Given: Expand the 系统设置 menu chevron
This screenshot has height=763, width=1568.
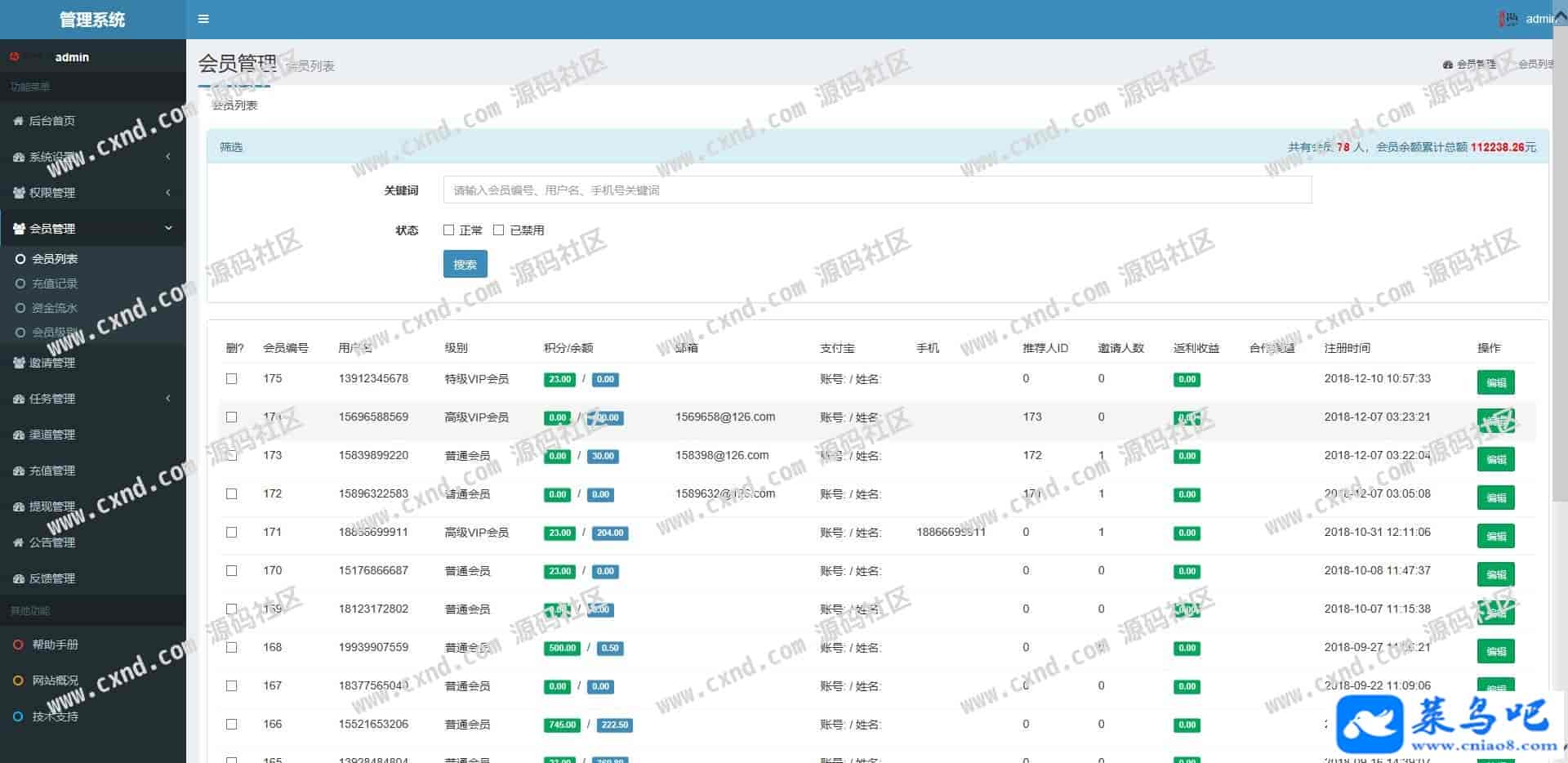Looking at the screenshot, I should click(x=168, y=157).
